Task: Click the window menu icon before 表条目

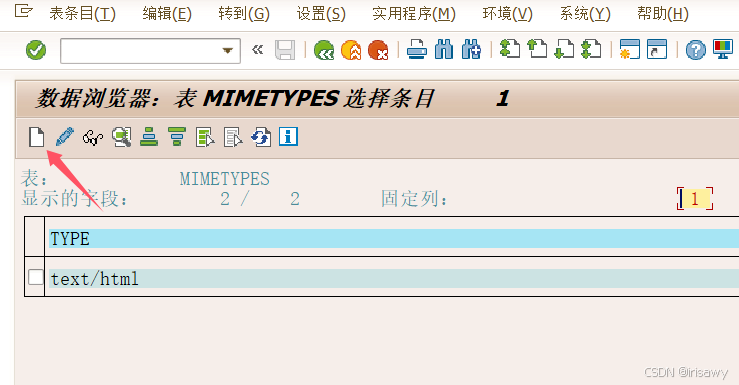Action: coord(23,10)
